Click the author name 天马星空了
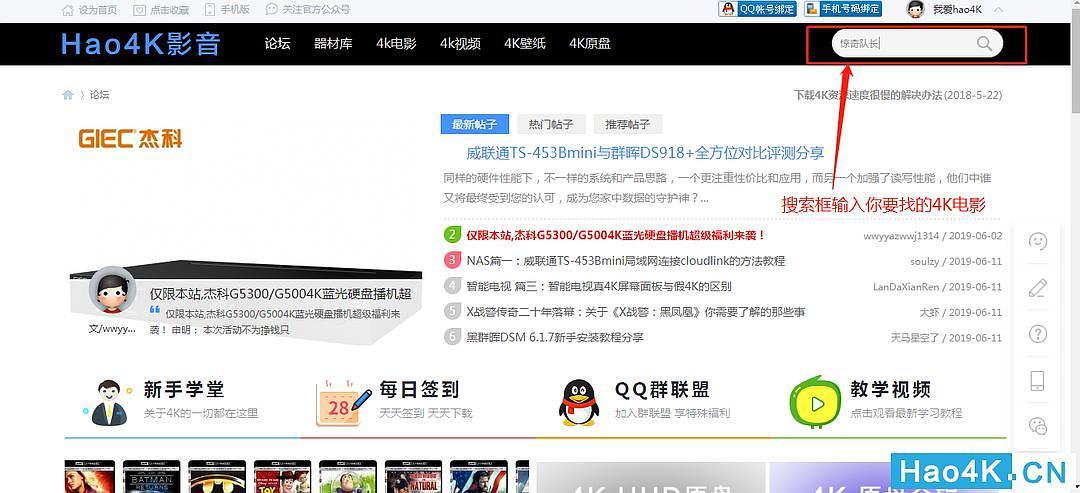The height and width of the screenshot is (493, 1080). tap(915, 338)
